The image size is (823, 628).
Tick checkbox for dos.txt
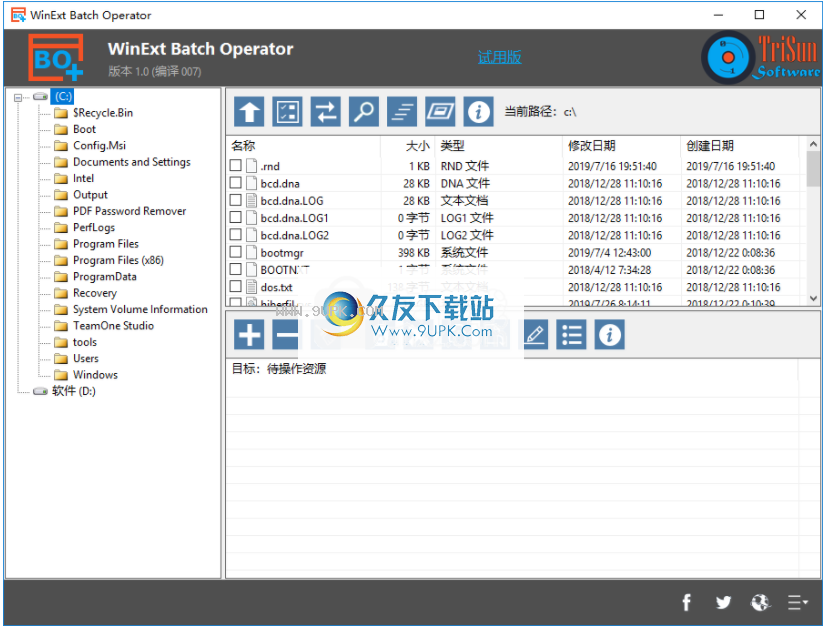click(x=236, y=287)
